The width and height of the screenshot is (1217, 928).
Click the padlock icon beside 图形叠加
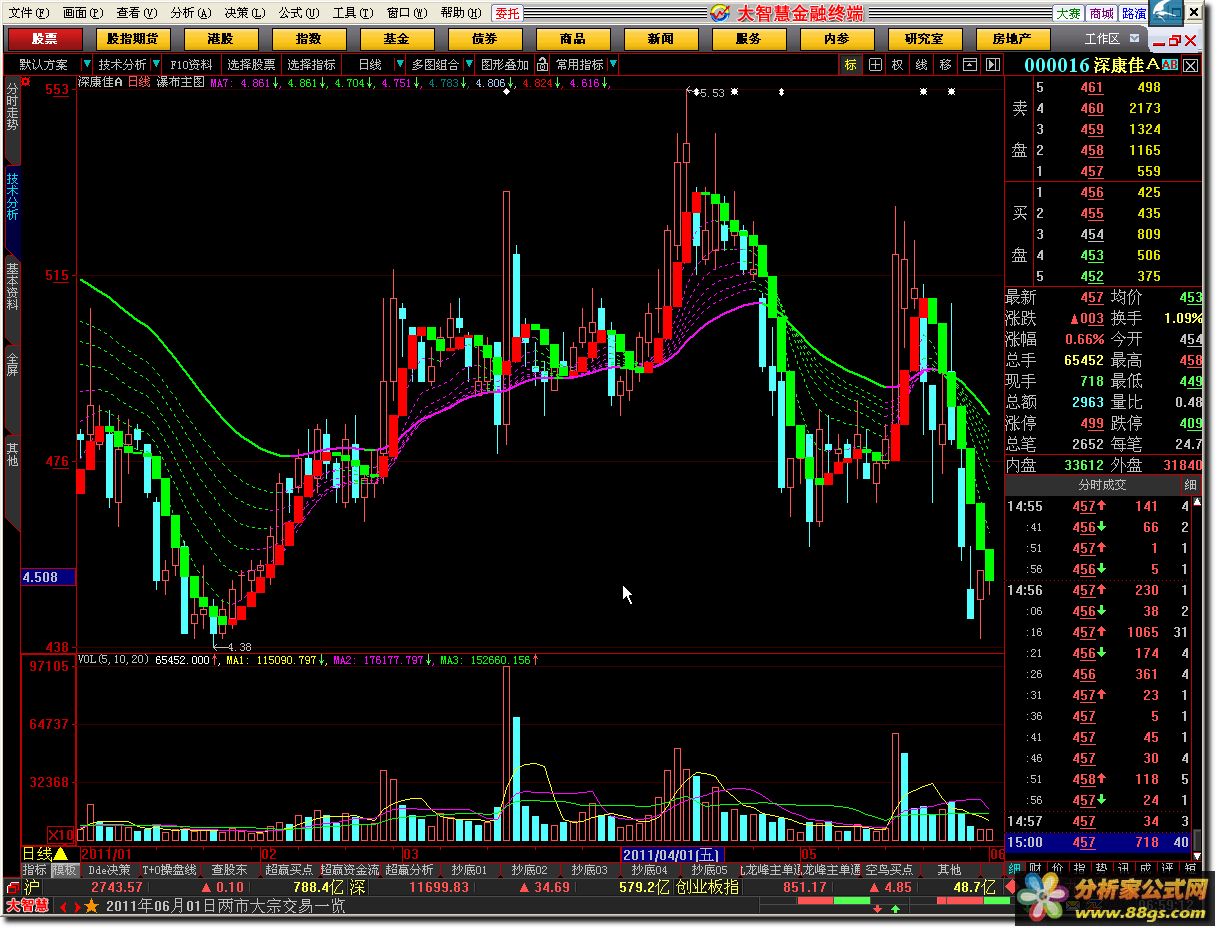point(542,64)
